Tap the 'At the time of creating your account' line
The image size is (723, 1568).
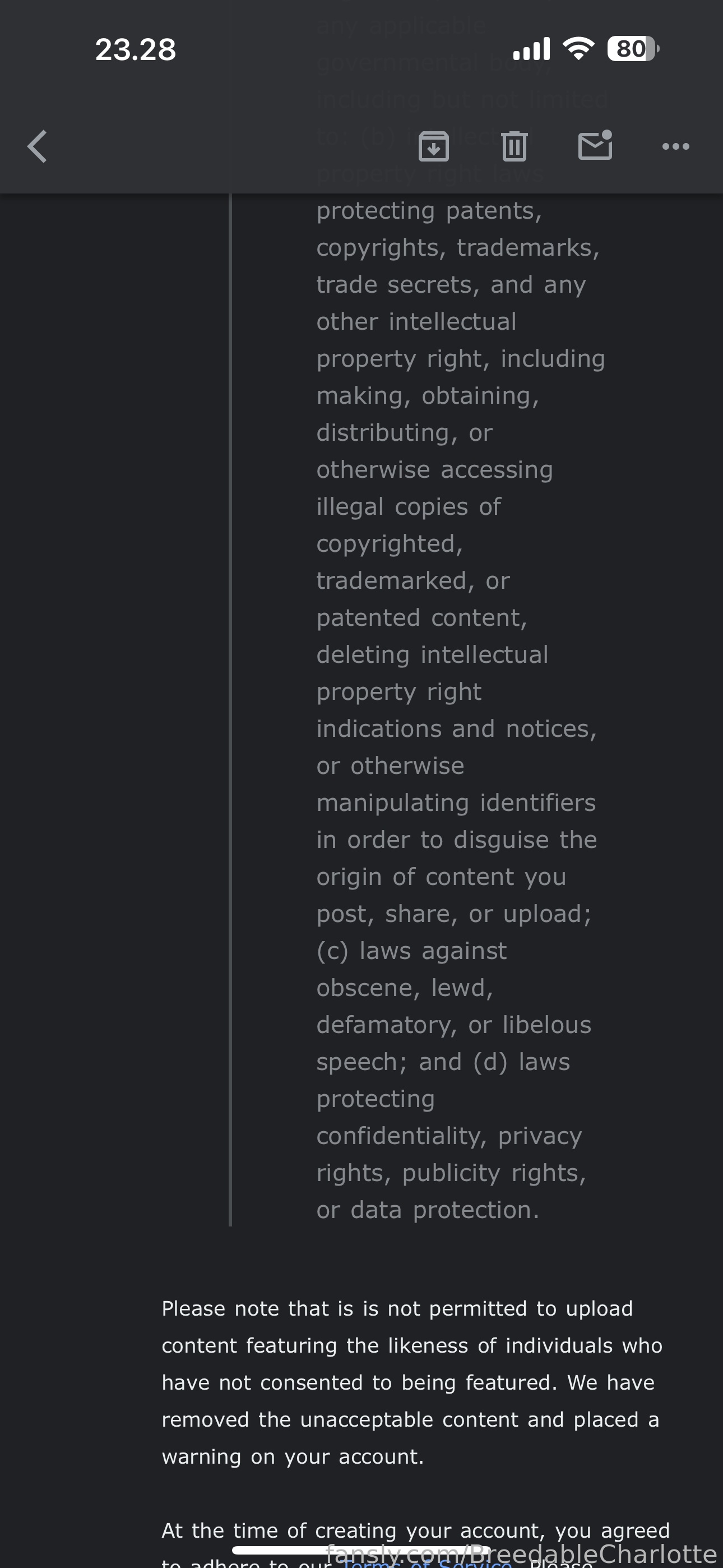point(416,1530)
